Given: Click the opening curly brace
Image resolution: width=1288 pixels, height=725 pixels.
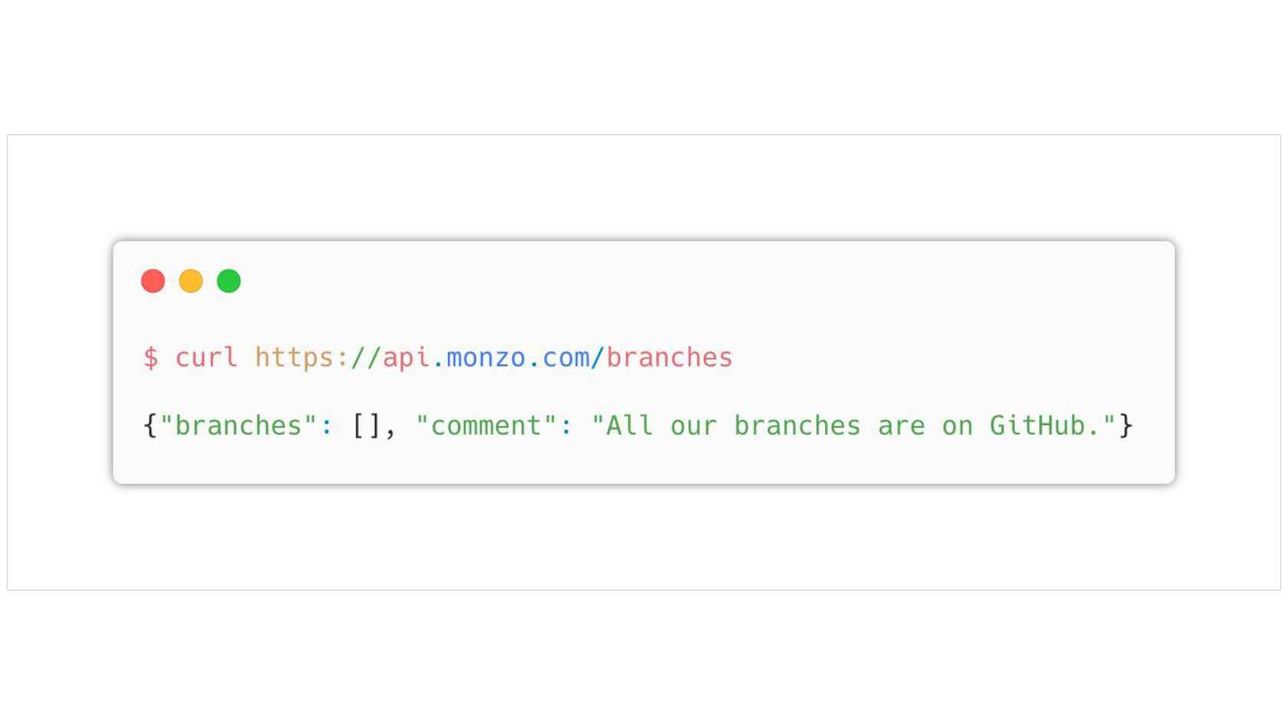Looking at the screenshot, I should (x=151, y=425).
